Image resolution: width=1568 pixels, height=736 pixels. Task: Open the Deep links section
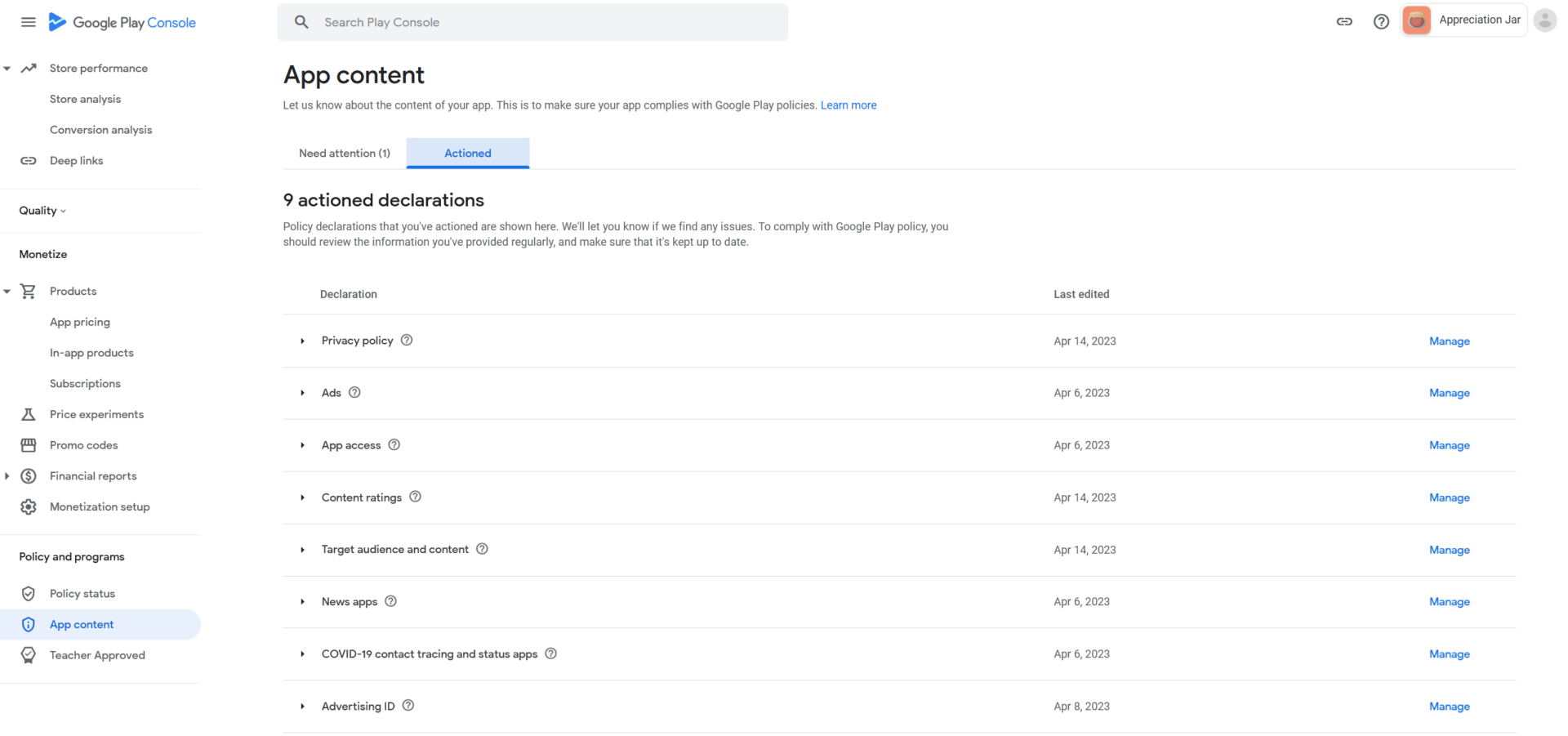(x=76, y=160)
